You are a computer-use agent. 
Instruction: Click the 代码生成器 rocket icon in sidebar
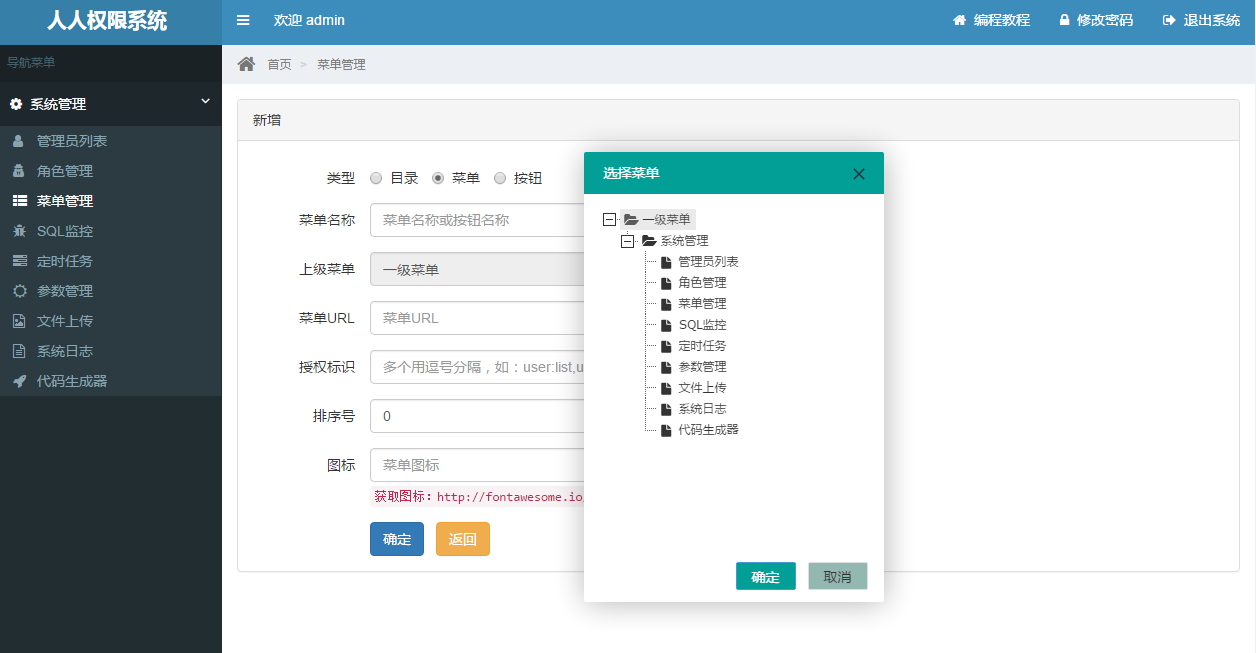click(18, 381)
